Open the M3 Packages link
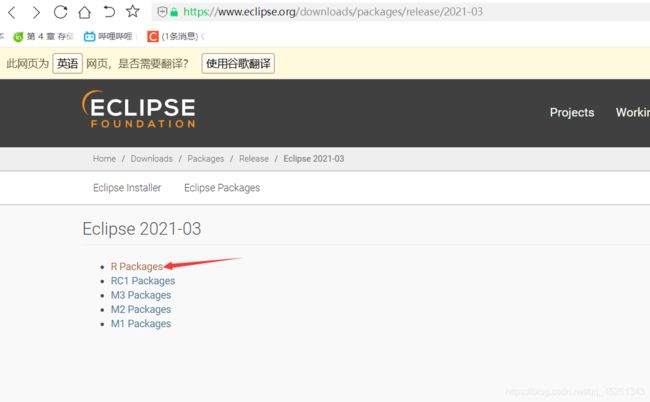This screenshot has height=402, width=650. pos(141,295)
